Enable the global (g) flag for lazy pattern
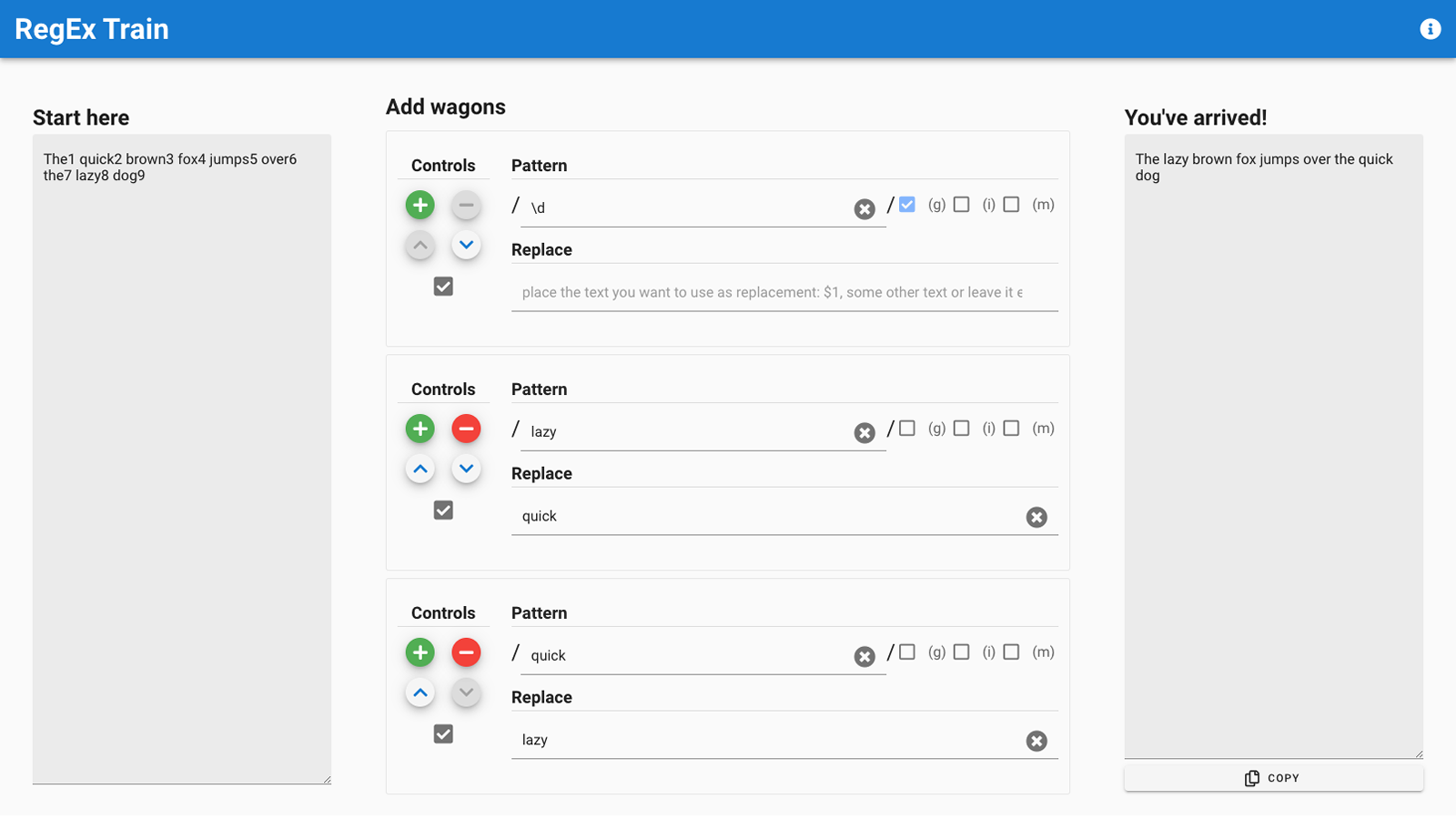The width and height of the screenshot is (1456, 819). click(x=907, y=429)
